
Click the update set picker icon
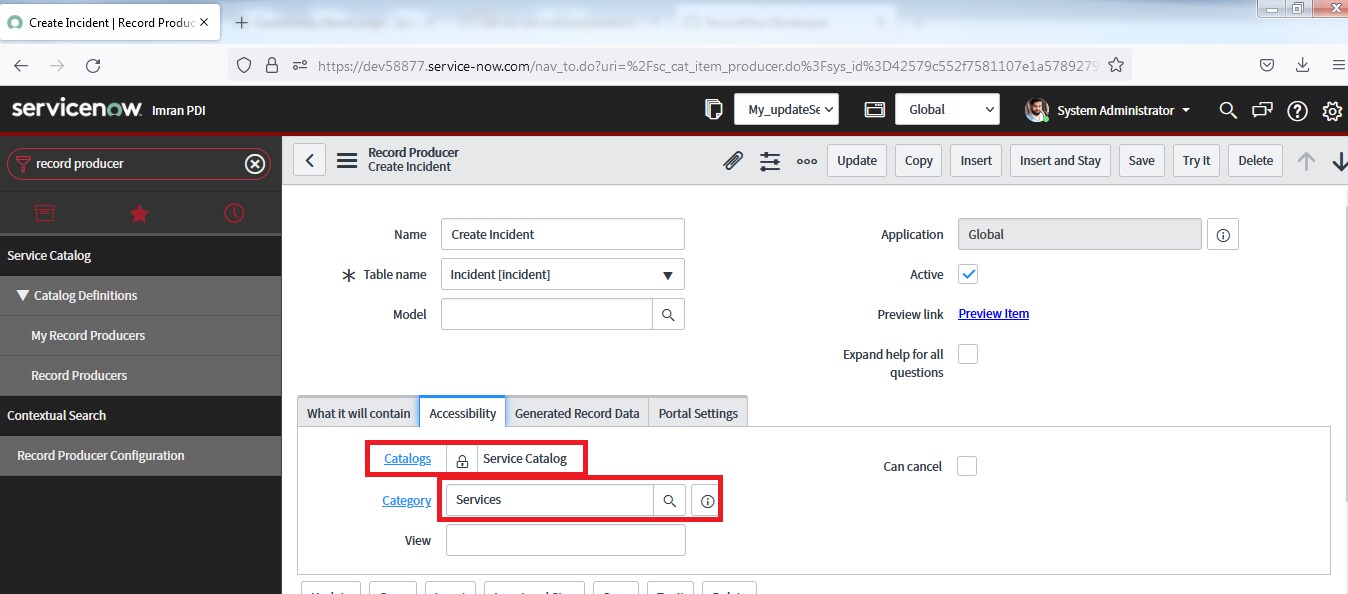[x=713, y=109]
